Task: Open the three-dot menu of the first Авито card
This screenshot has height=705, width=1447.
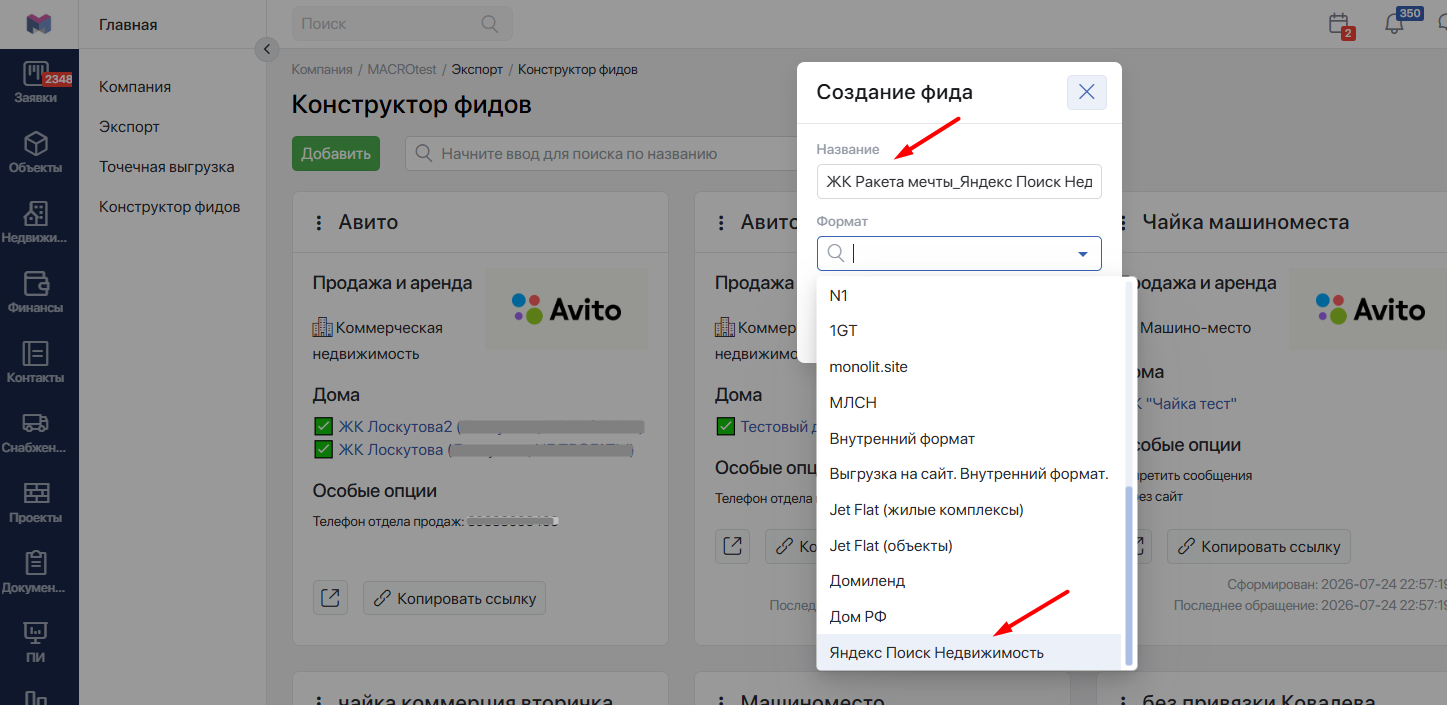Action: click(x=319, y=223)
